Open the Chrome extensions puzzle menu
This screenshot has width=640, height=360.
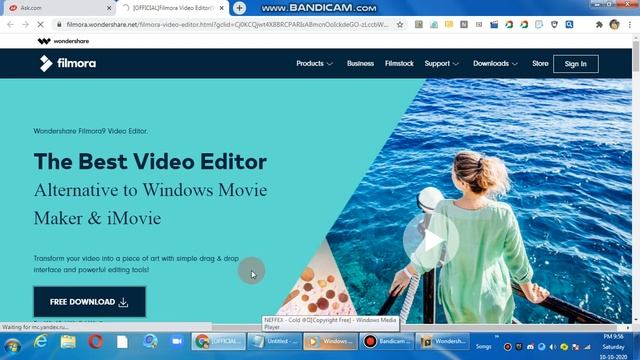(599, 24)
